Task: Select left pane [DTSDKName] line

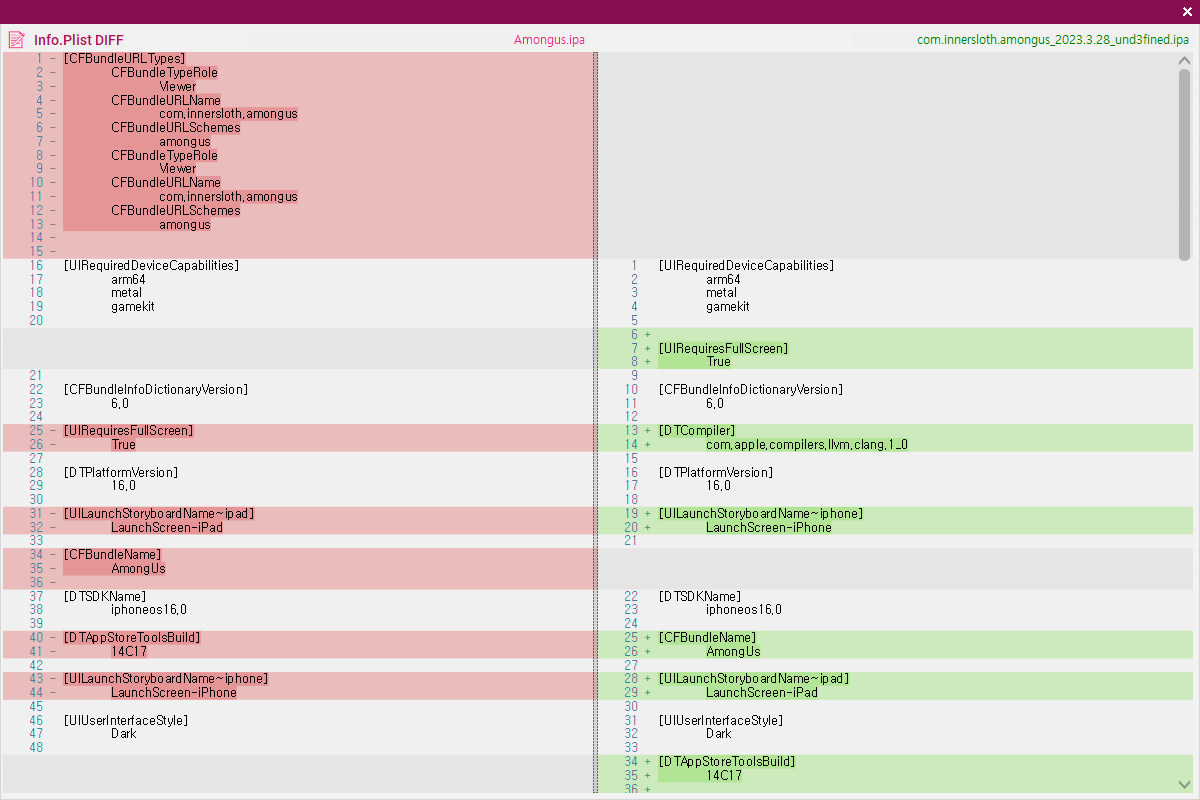Action: coord(104,596)
